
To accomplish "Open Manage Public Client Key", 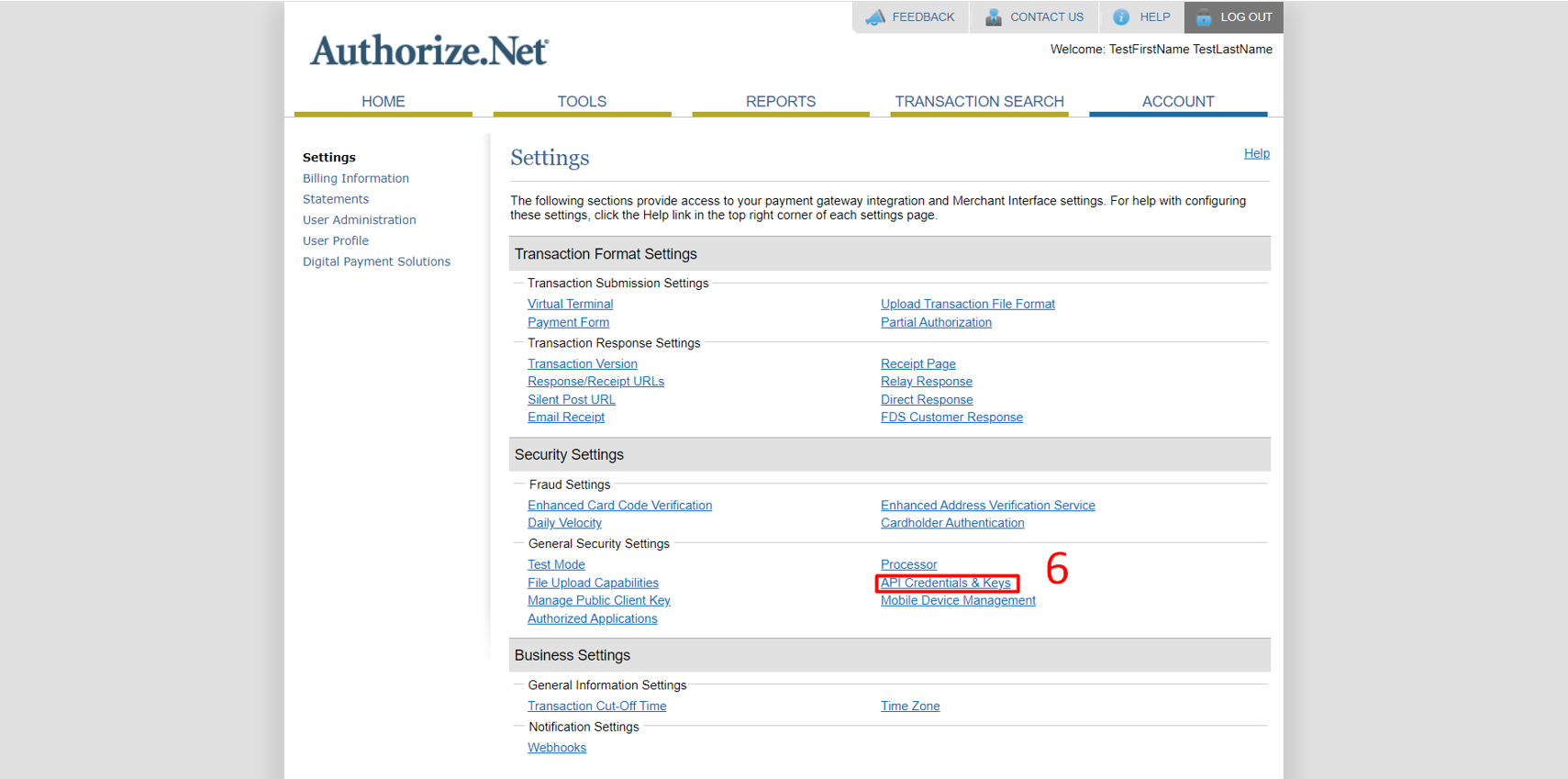I will 598,600.
